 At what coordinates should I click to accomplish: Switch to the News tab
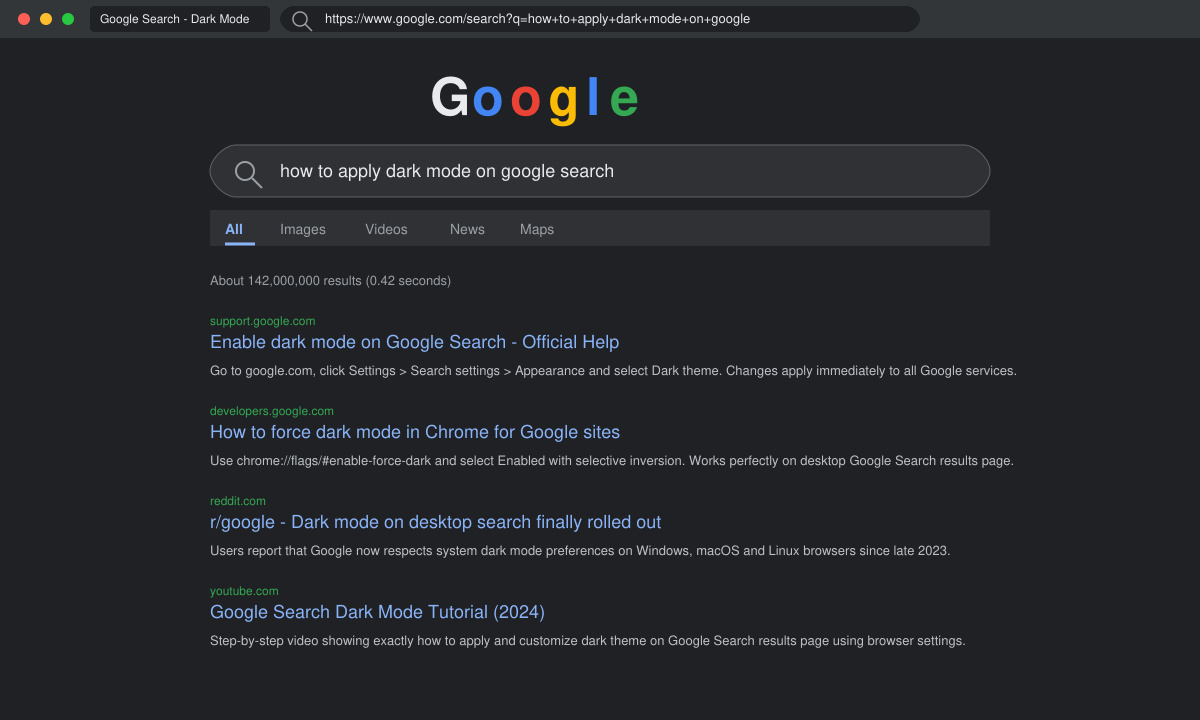pyautogui.click(x=467, y=229)
